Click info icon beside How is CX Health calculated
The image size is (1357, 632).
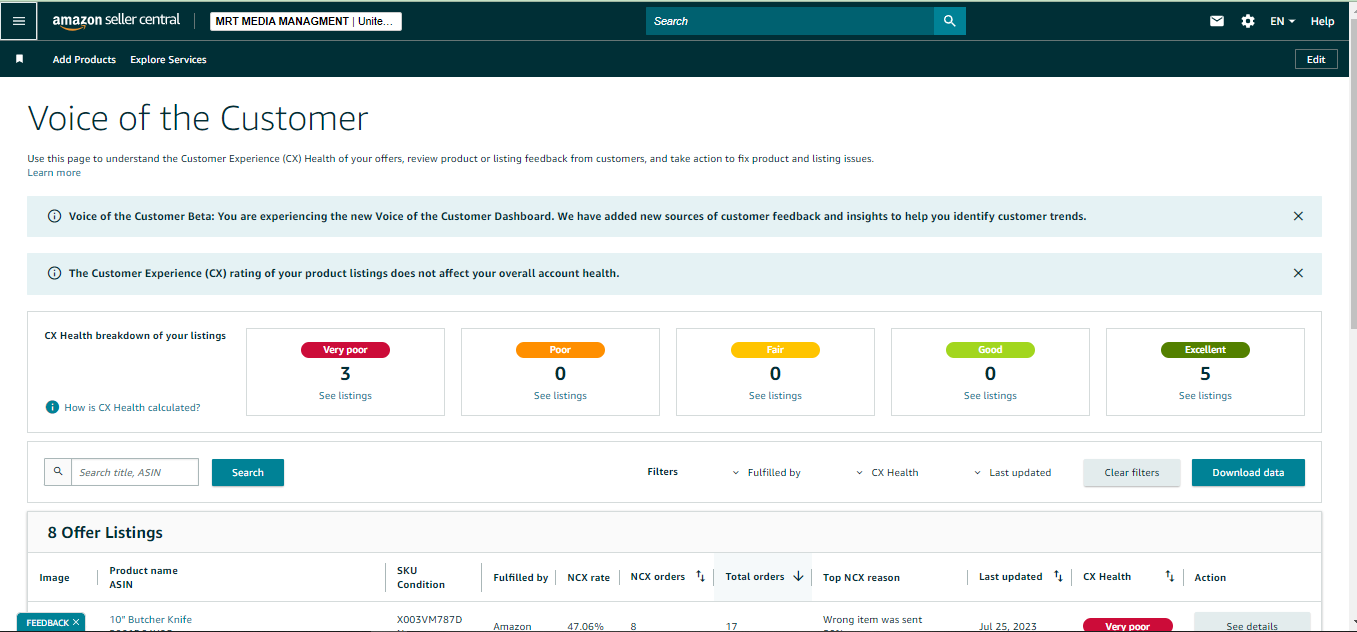[x=52, y=407]
